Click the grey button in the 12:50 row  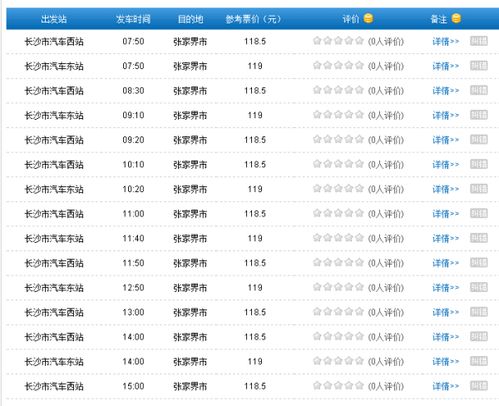pyautogui.click(x=479, y=287)
